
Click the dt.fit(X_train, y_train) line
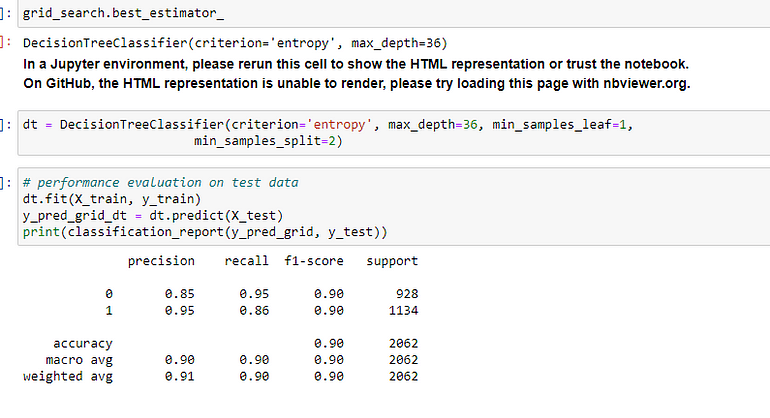pos(112,199)
